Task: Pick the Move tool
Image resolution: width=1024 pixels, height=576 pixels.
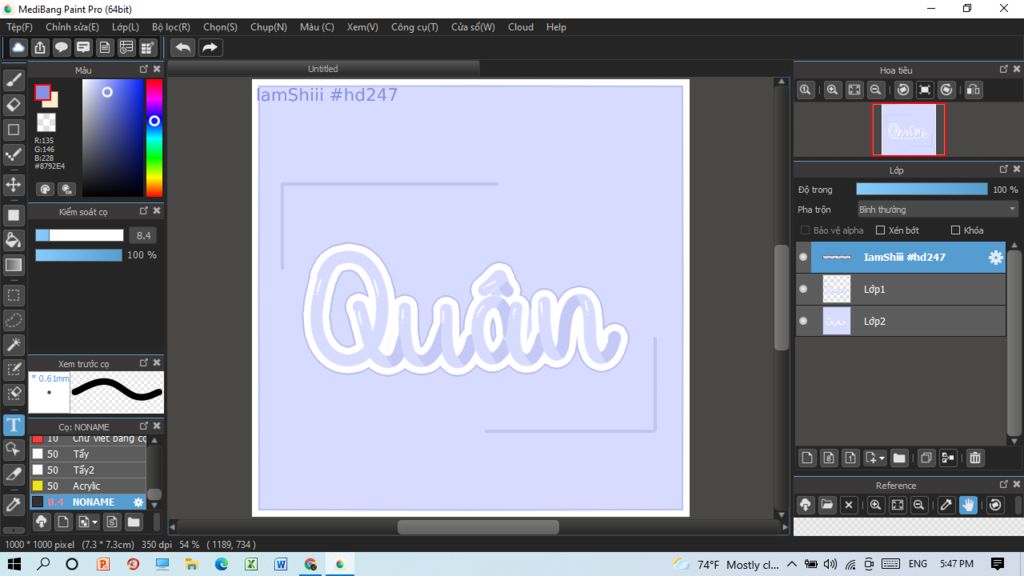Action: click(13, 184)
